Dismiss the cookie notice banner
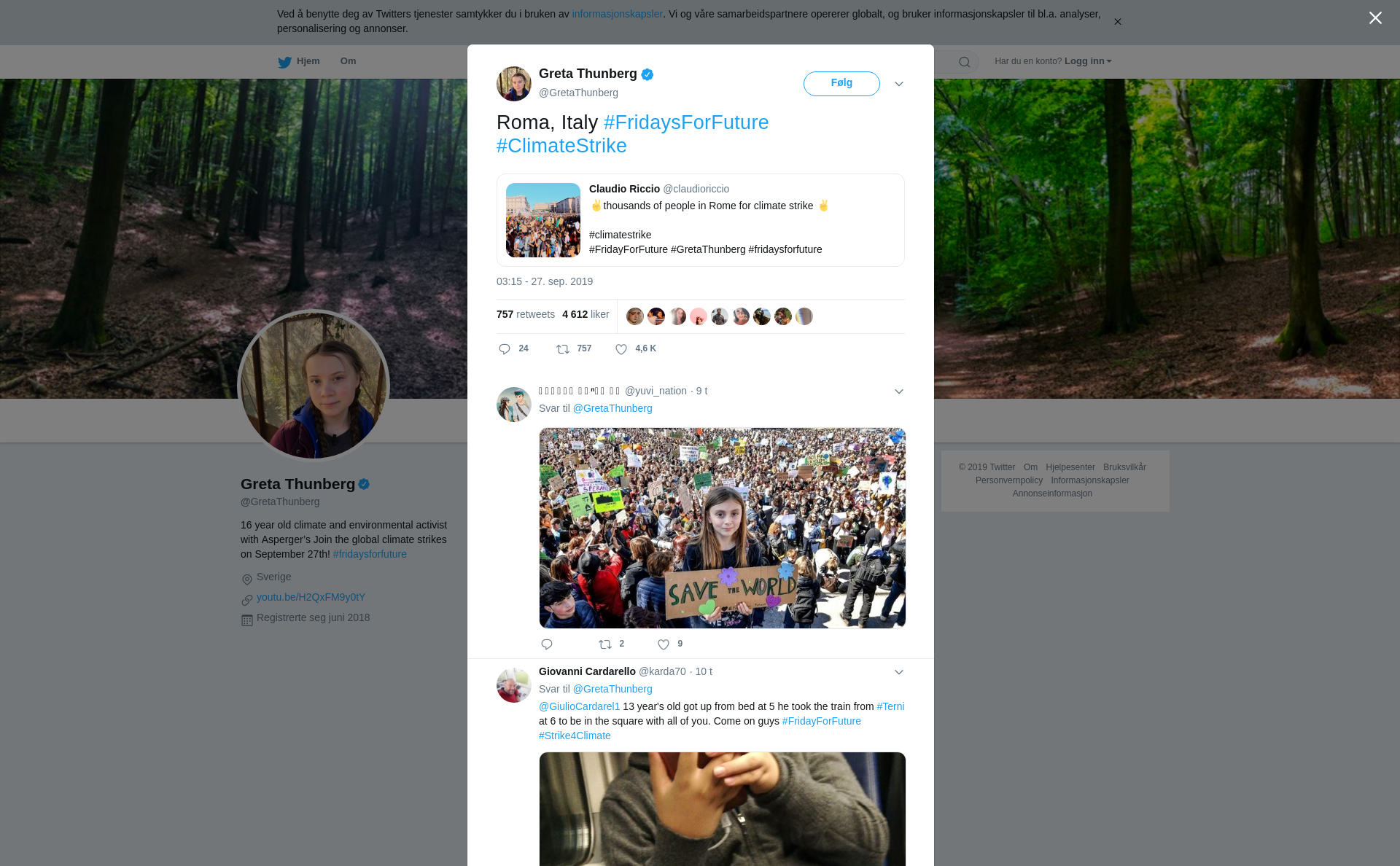Image resolution: width=1400 pixels, height=866 pixels. 1117,22
